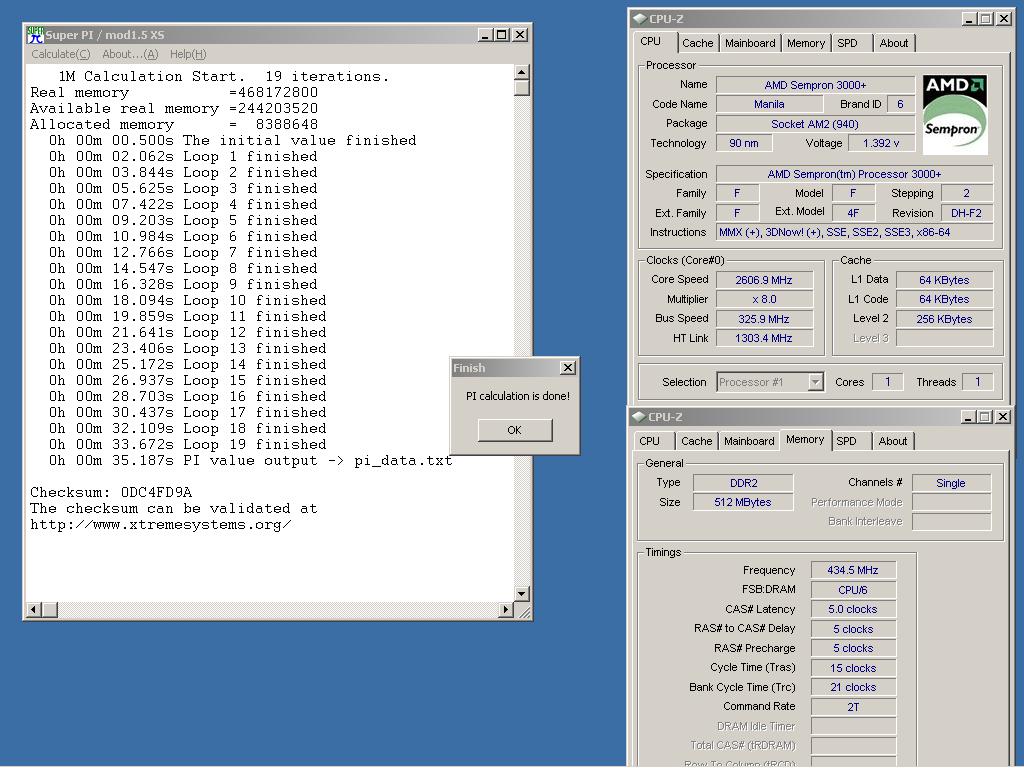The height and width of the screenshot is (768, 1024).
Task: Click the Checksum: 0DC4FD9A line
Action: 111,492
